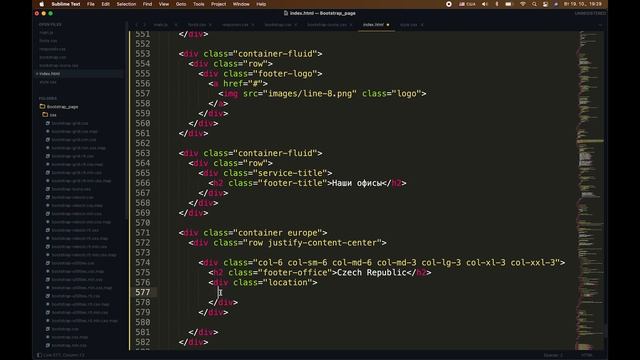Switch to the bootstrap-icons.css tab
The width and height of the screenshot is (640, 360).
(x=327, y=25)
